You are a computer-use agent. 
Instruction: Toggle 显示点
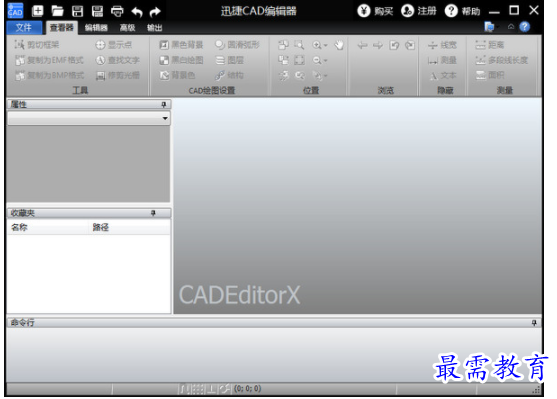114,45
